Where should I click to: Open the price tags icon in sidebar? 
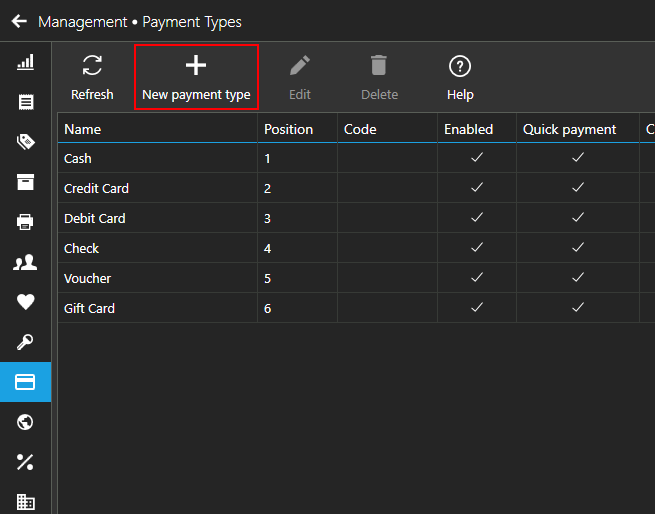coord(25,142)
